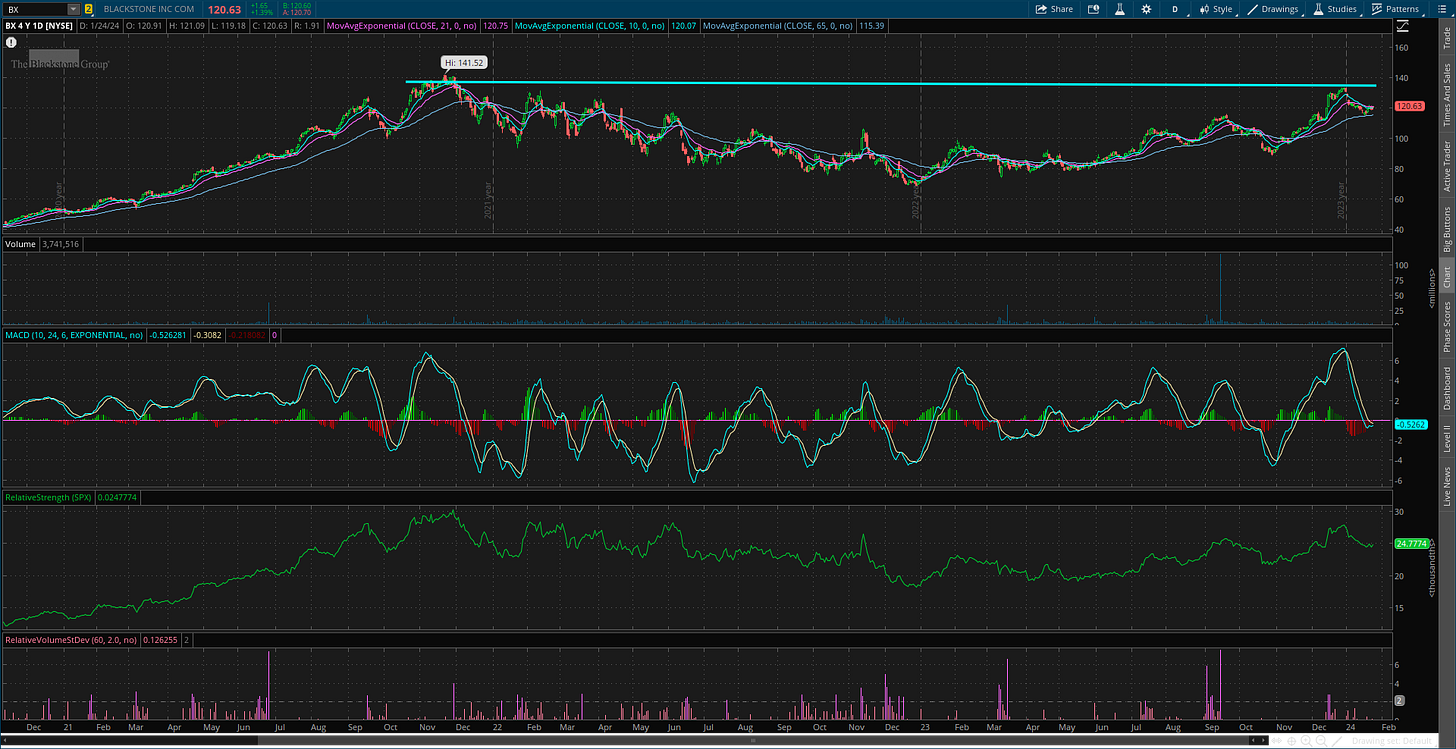Click the -0.5262 MACD value axis label
Screen dimensions: 1456x749
coord(1409,424)
